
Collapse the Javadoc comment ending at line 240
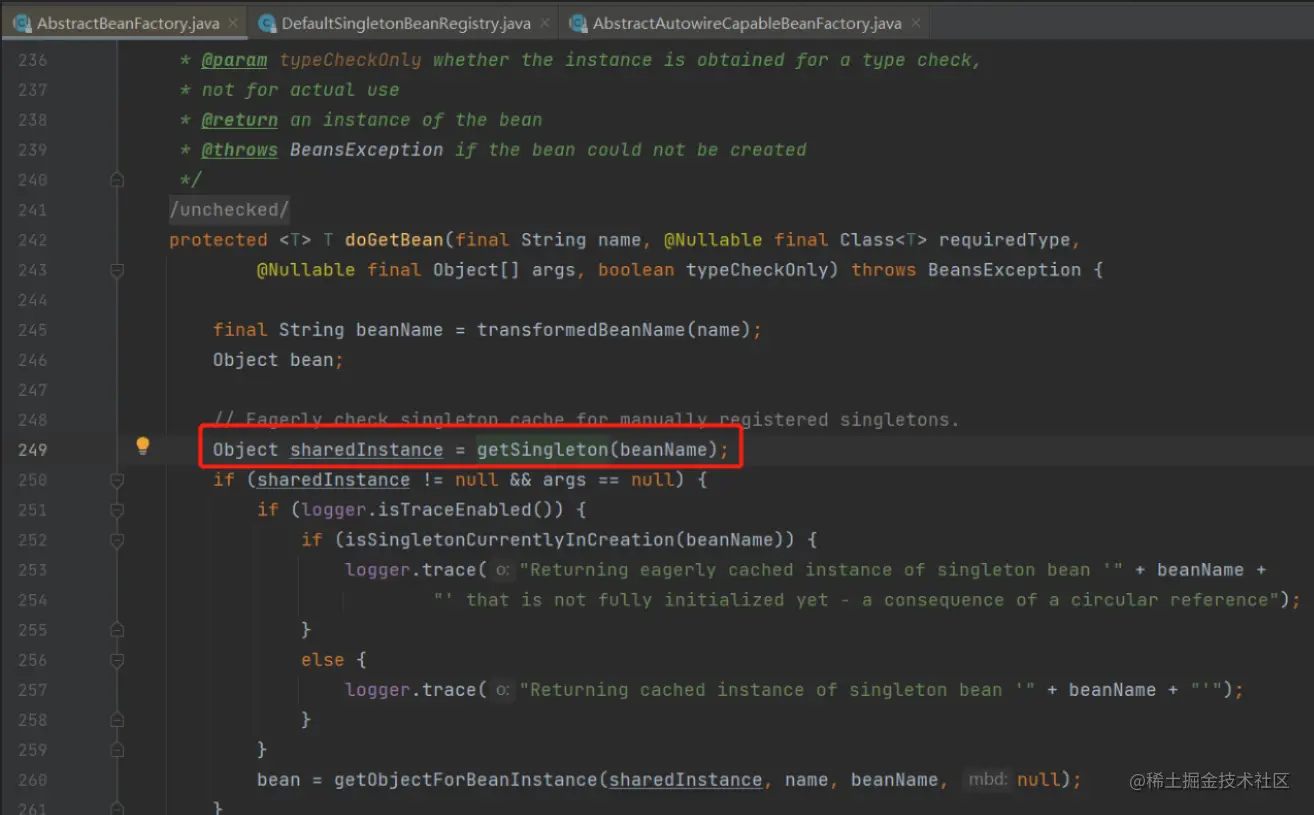pos(117,180)
